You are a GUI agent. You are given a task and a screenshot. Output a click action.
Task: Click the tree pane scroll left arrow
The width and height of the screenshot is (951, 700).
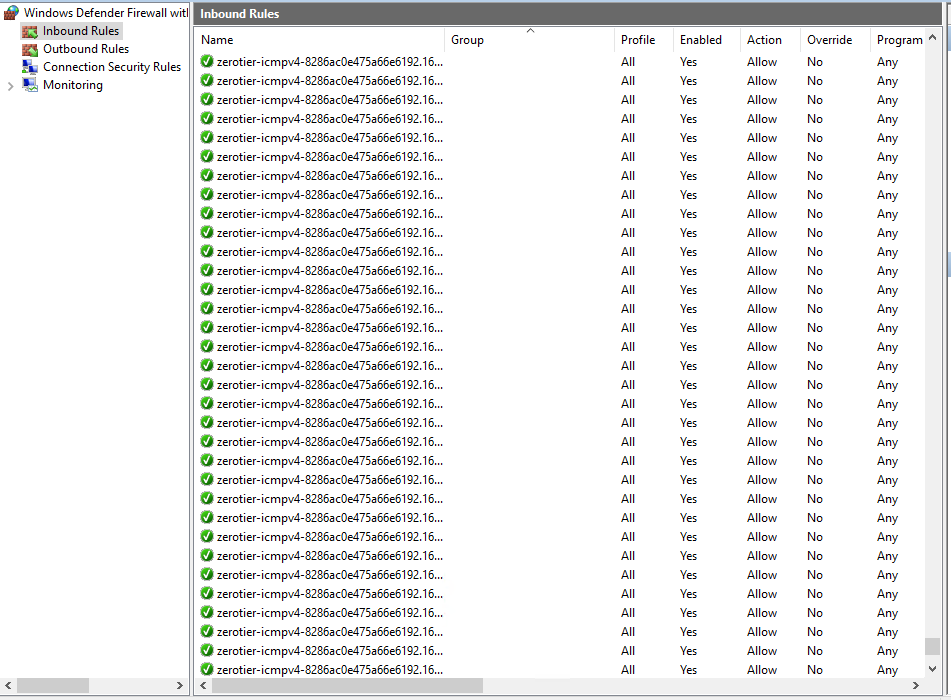point(8,685)
